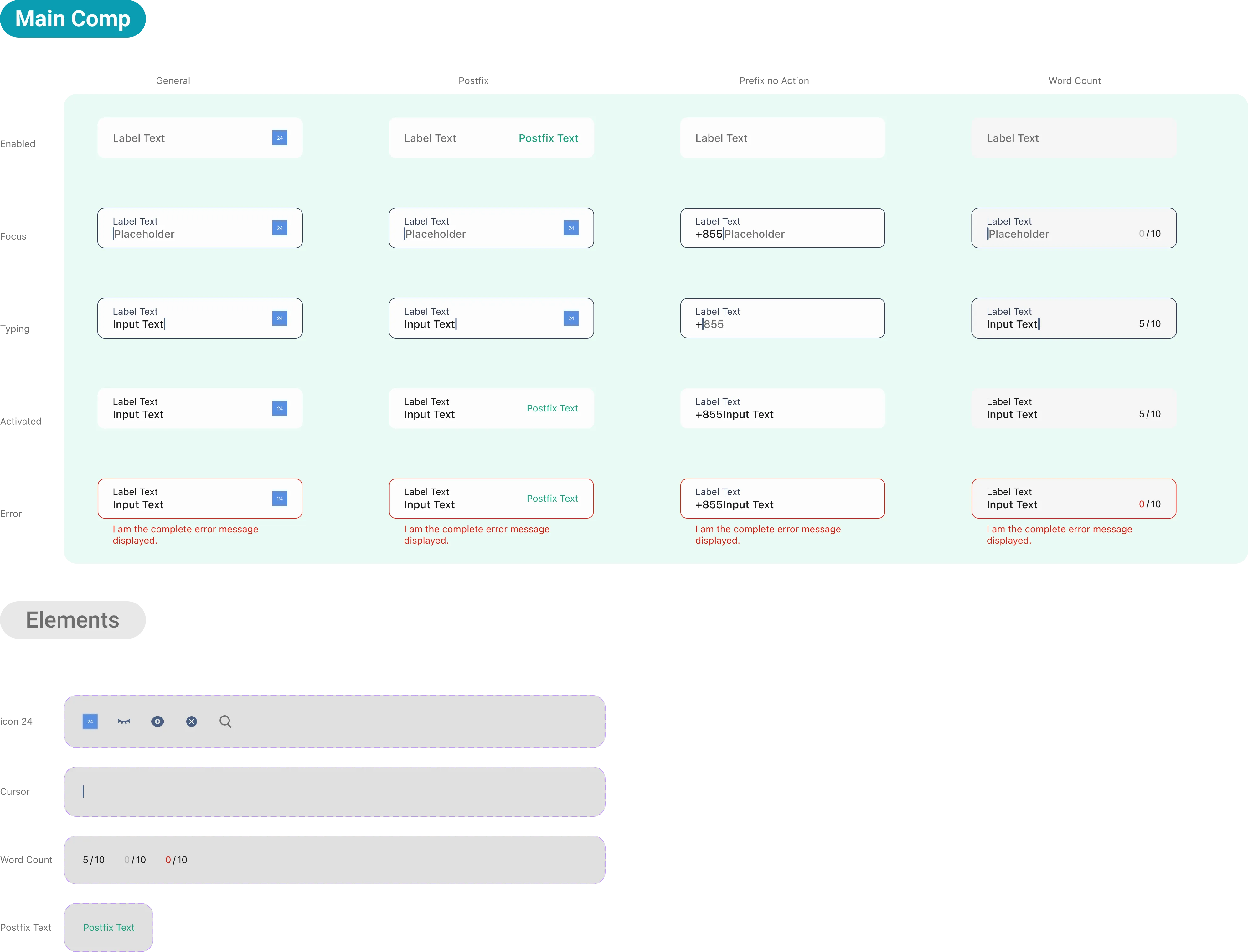Click the gray Elements header badge
Screen dimensions: 1248x952
click(x=73, y=620)
